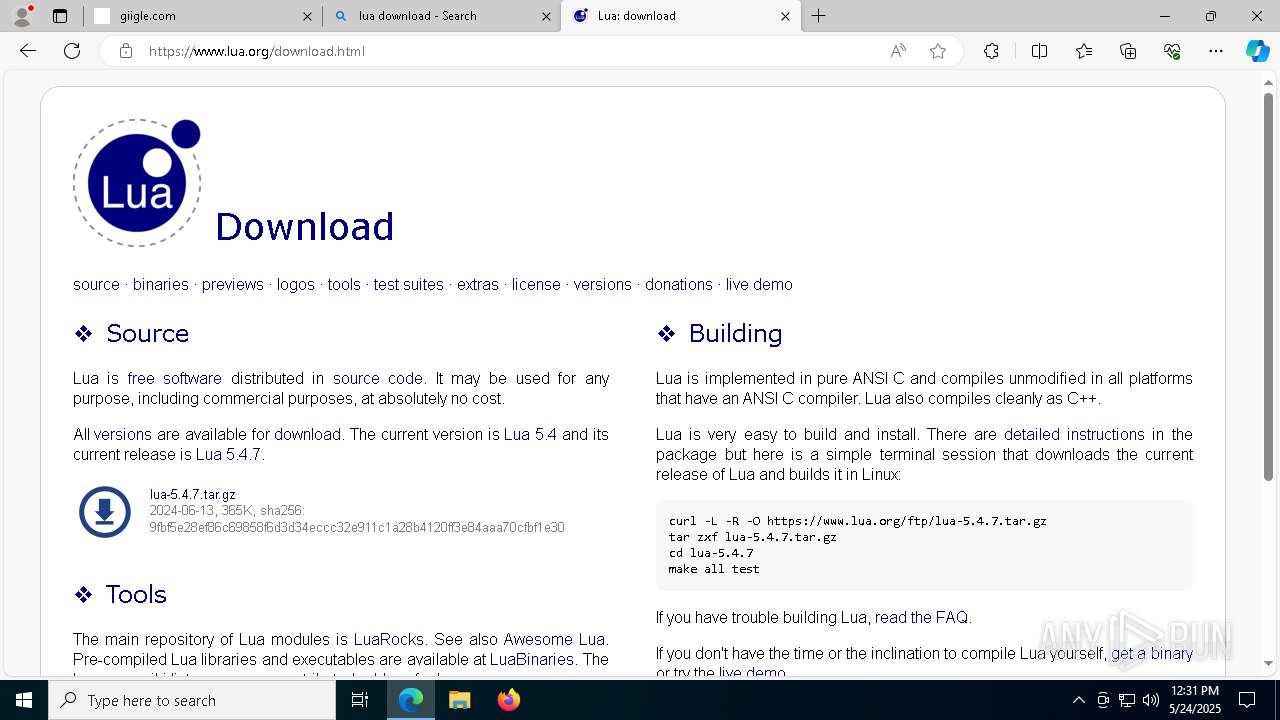Click the browser profile avatar icon
The width and height of the screenshot is (1280, 720).
21,15
